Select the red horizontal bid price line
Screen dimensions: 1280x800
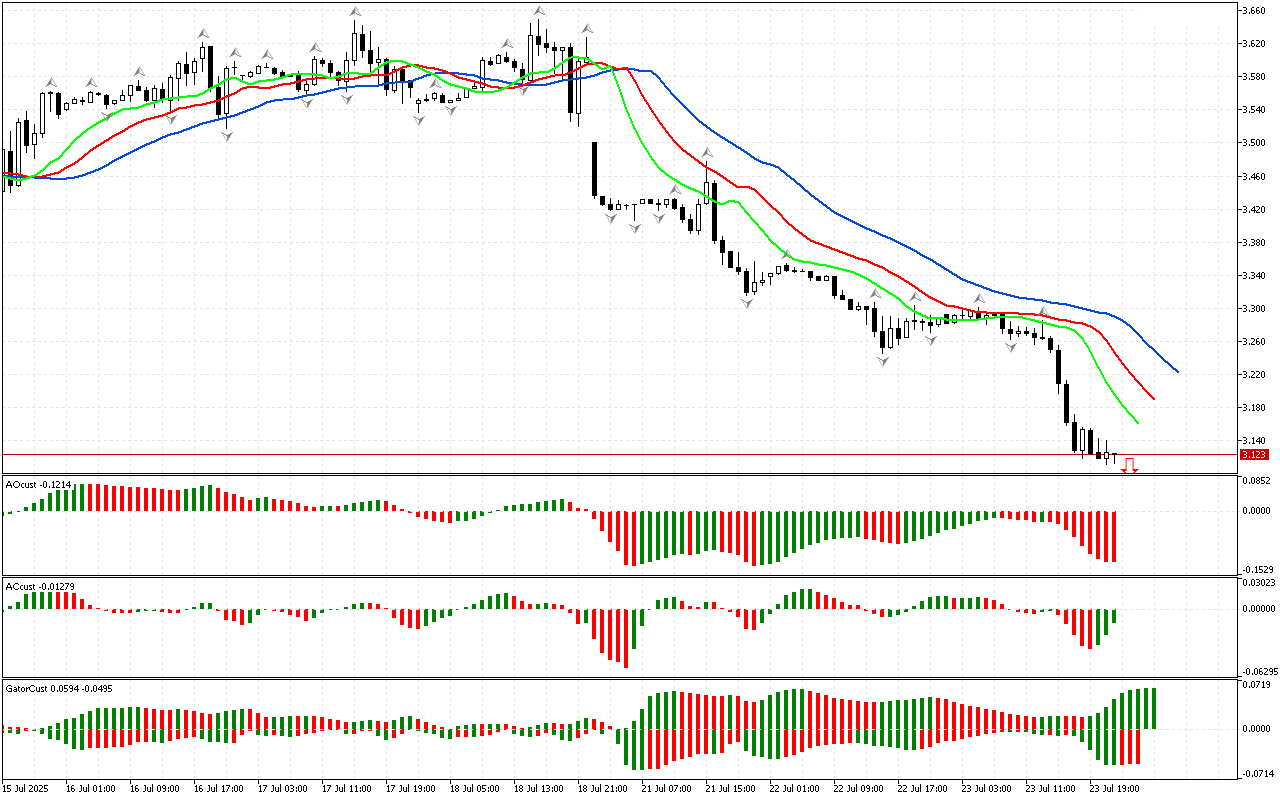[600, 454]
